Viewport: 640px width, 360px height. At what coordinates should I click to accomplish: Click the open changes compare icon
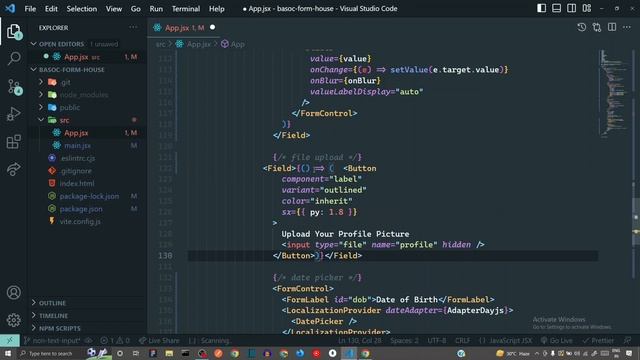pyautogui.click(x=597, y=27)
